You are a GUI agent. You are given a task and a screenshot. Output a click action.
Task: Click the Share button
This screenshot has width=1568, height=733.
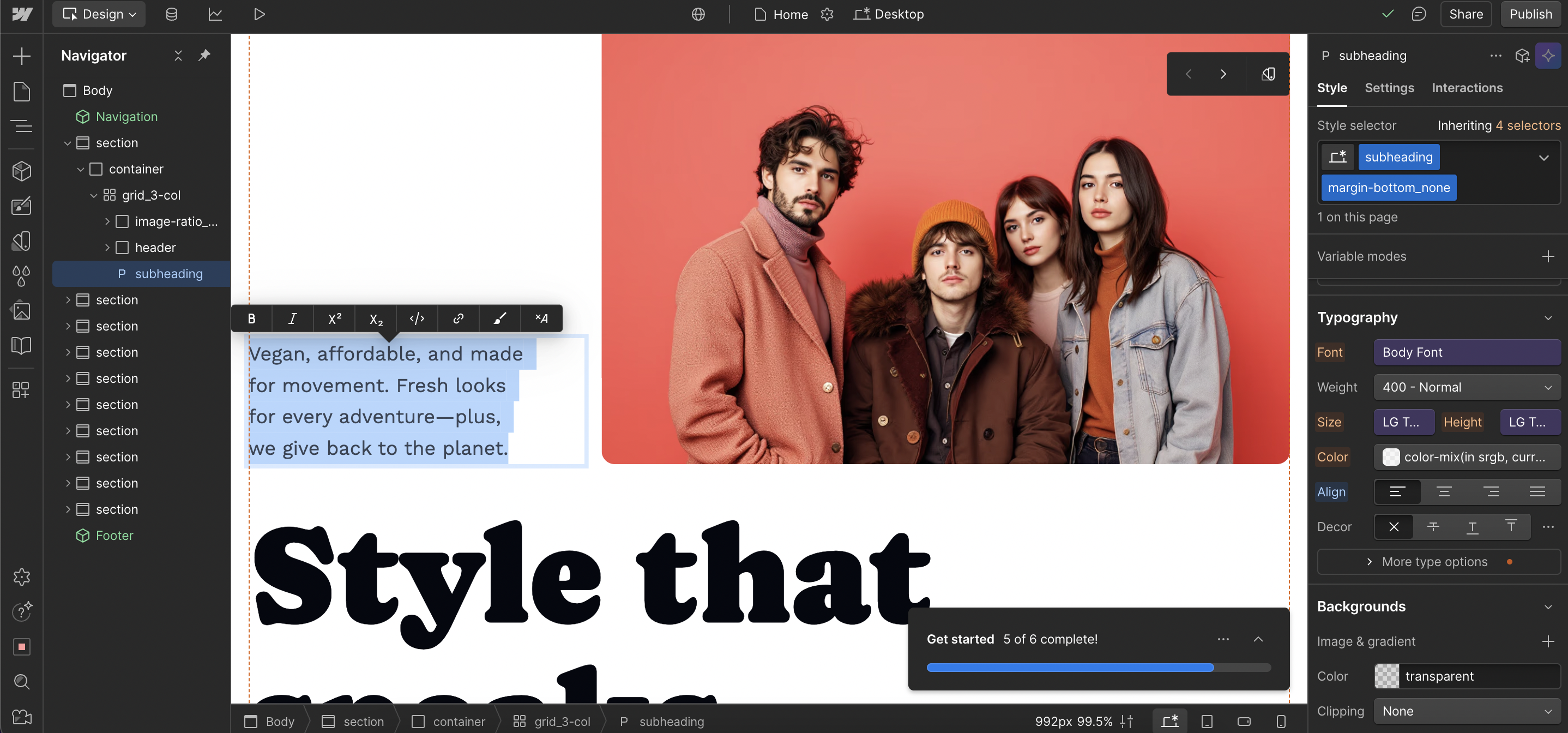(1466, 14)
